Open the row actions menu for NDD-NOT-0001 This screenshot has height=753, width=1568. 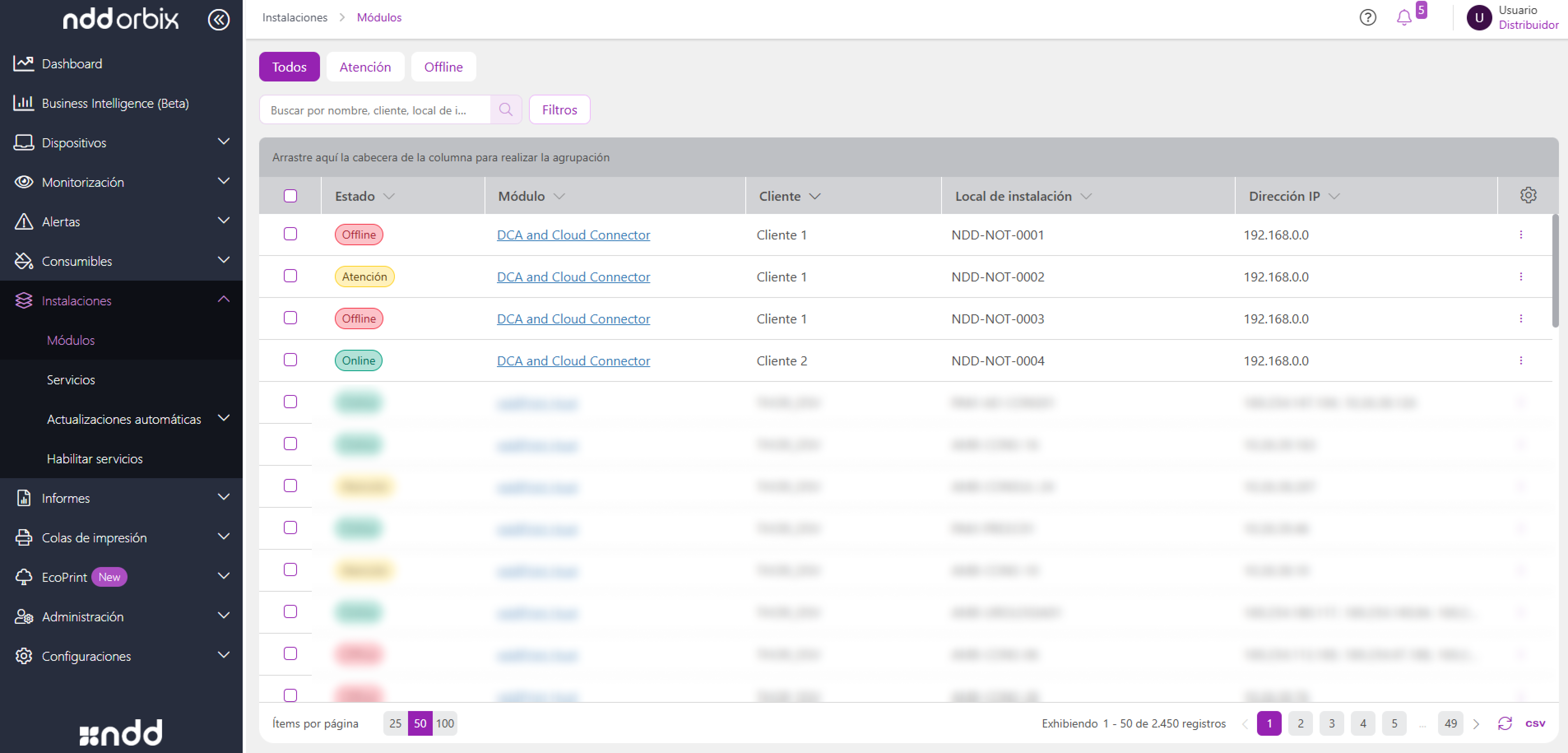1521,235
